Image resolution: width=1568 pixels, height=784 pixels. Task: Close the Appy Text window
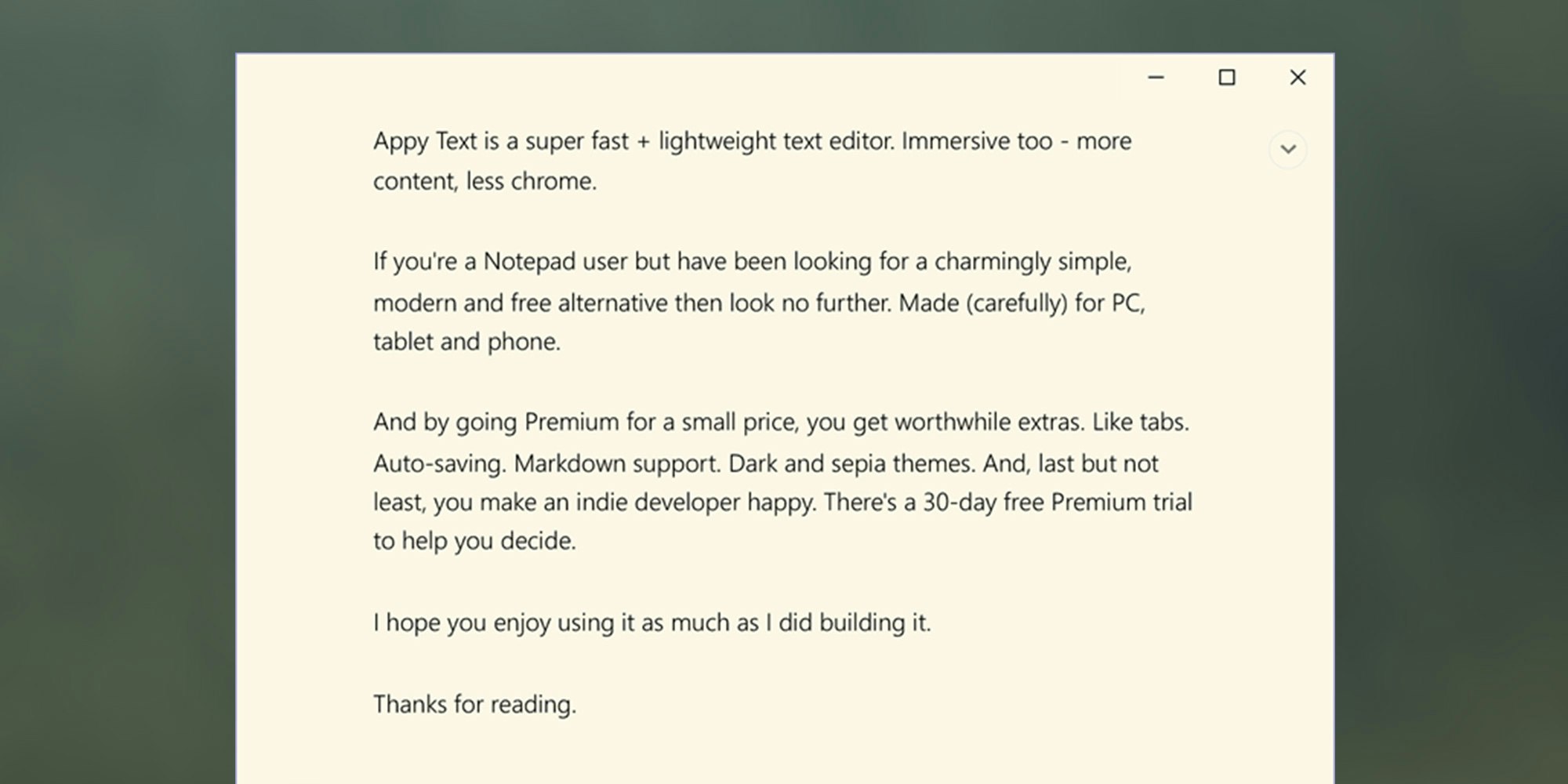(x=1298, y=78)
